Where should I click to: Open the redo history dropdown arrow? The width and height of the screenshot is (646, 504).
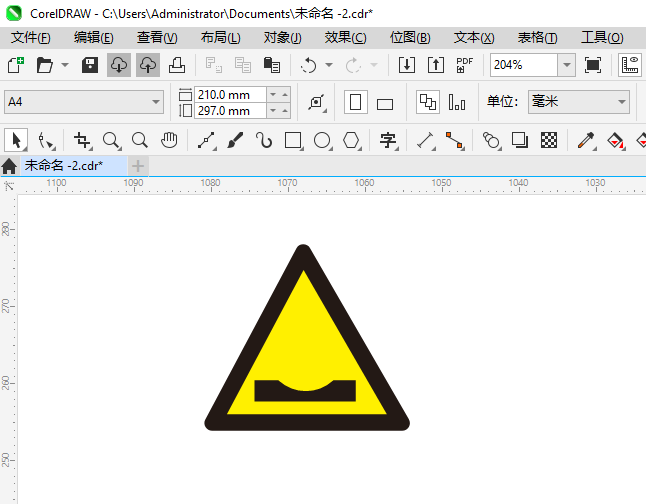click(x=374, y=65)
